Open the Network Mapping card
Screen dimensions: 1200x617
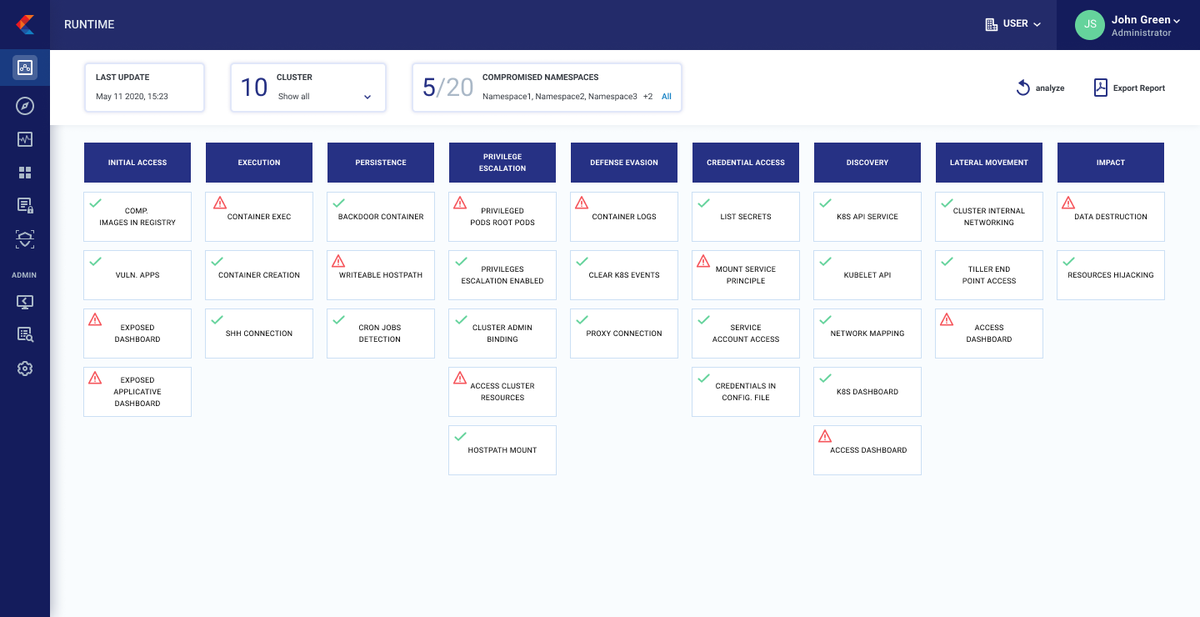coord(868,333)
